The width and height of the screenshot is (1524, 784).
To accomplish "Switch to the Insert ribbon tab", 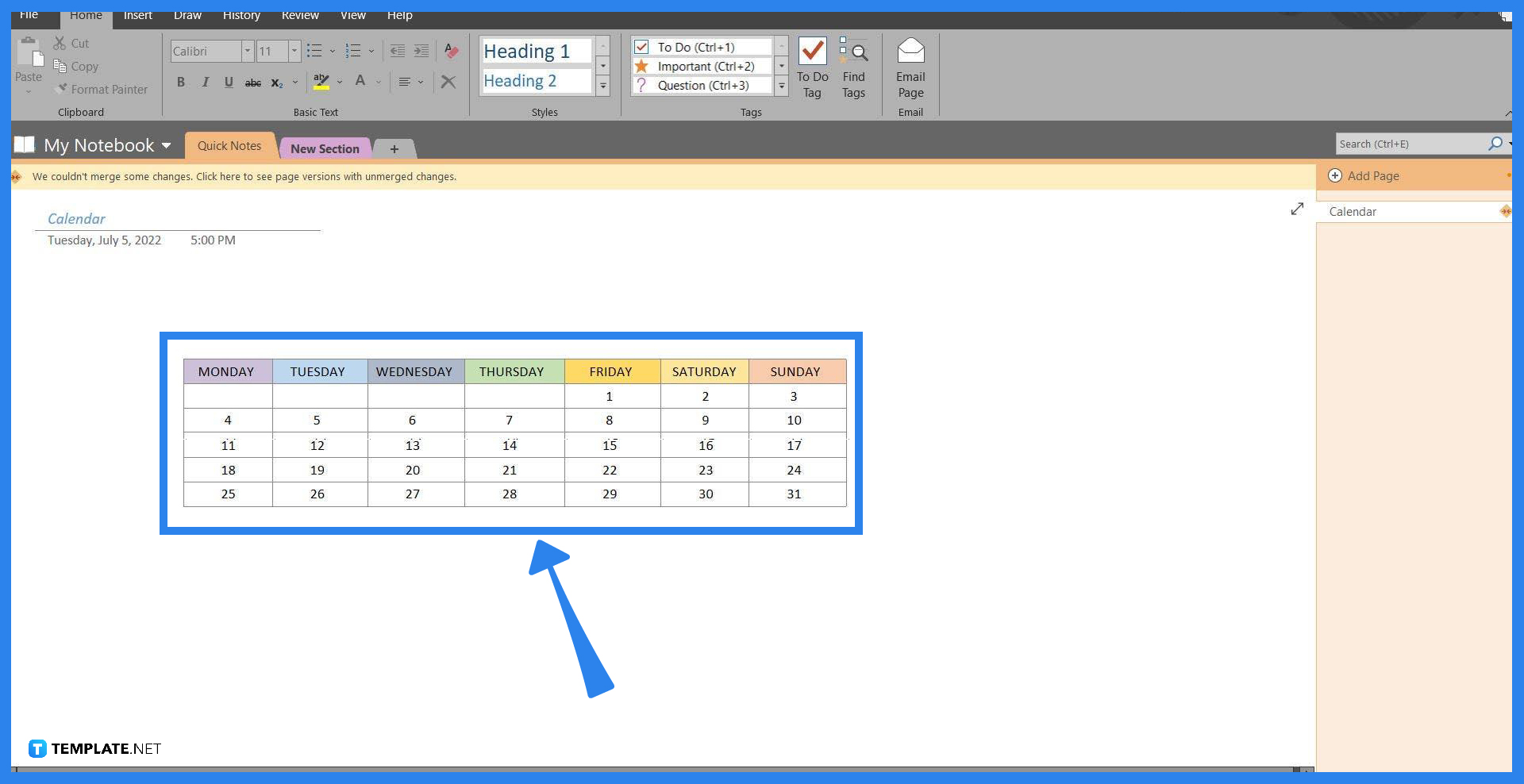I will pos(137,15).
